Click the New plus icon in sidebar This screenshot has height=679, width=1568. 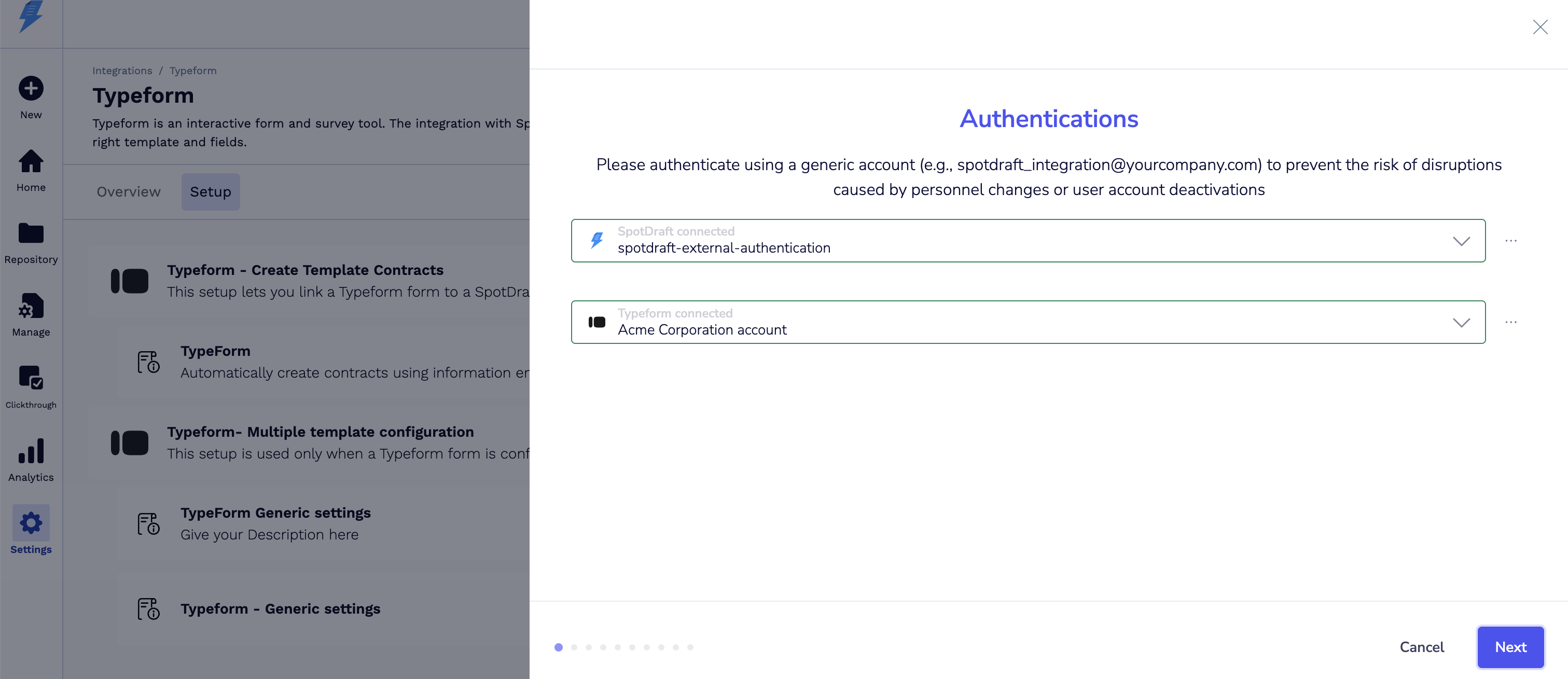[x=31, y=88]
